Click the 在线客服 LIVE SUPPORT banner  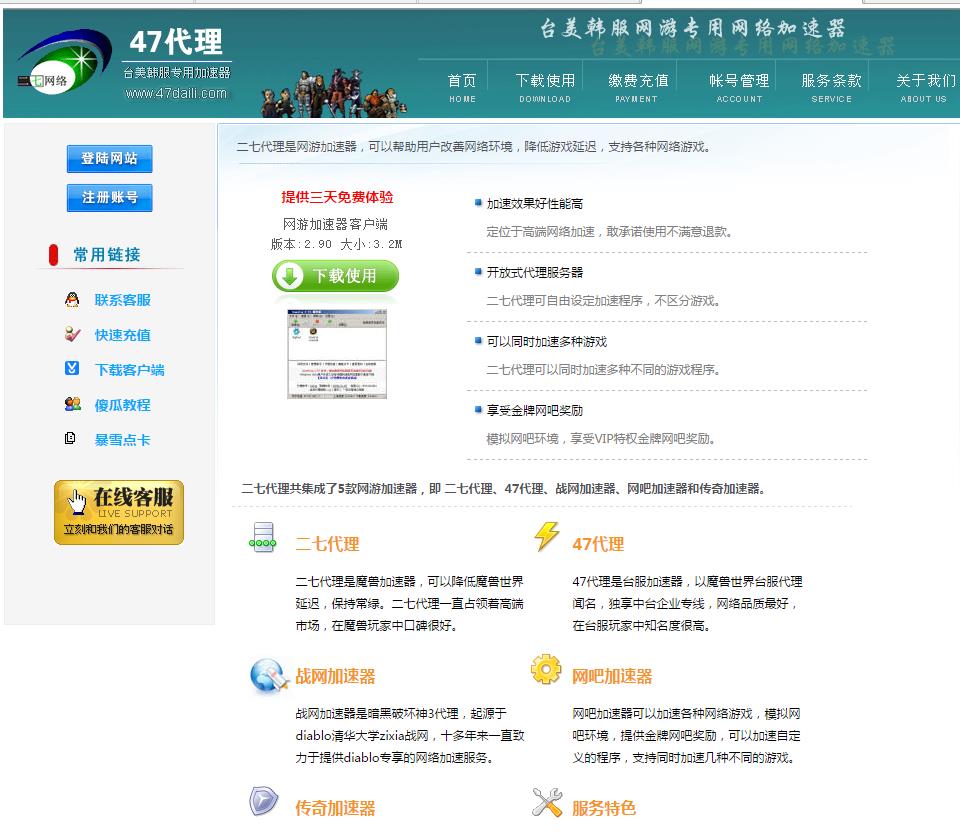coord(119,512)
